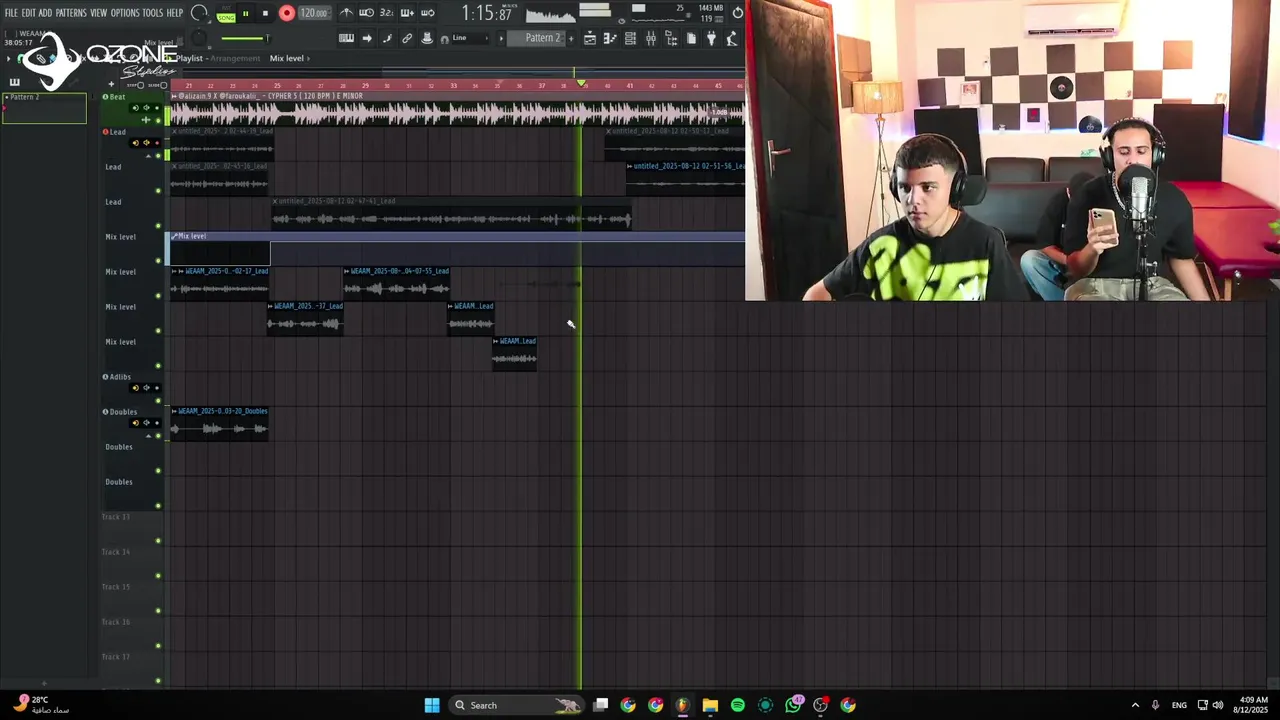Open the Piano roll icon

pyautogui.click(x=610, y=38)
